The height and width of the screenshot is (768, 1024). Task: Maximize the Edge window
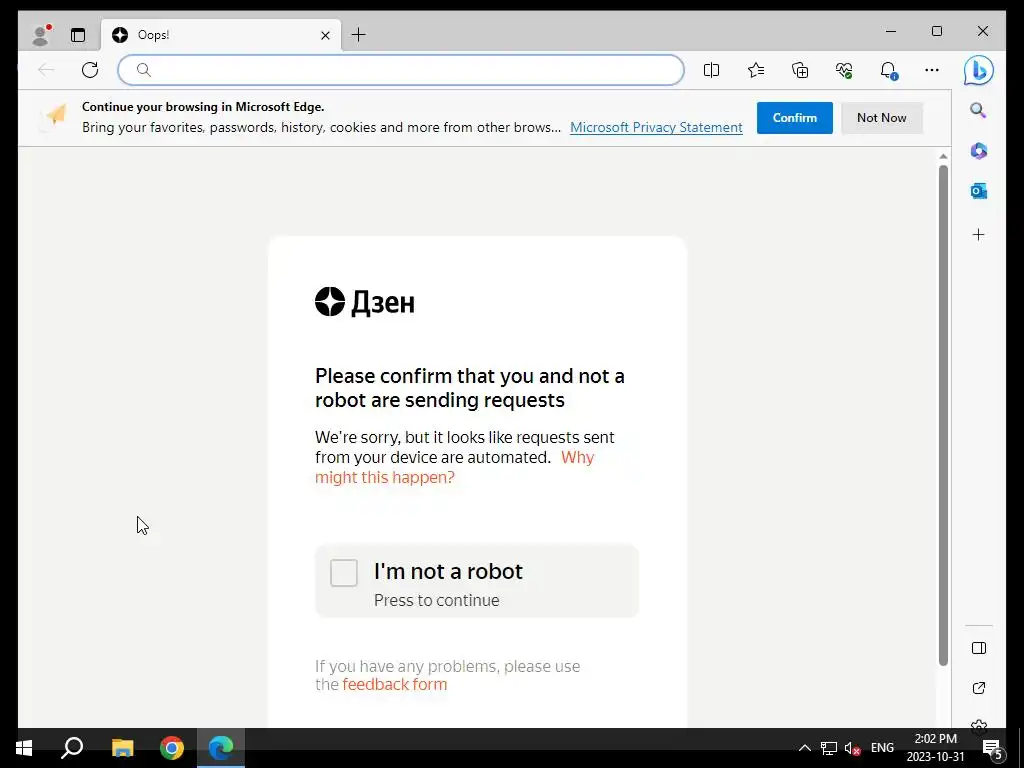(x=936, y=31)
